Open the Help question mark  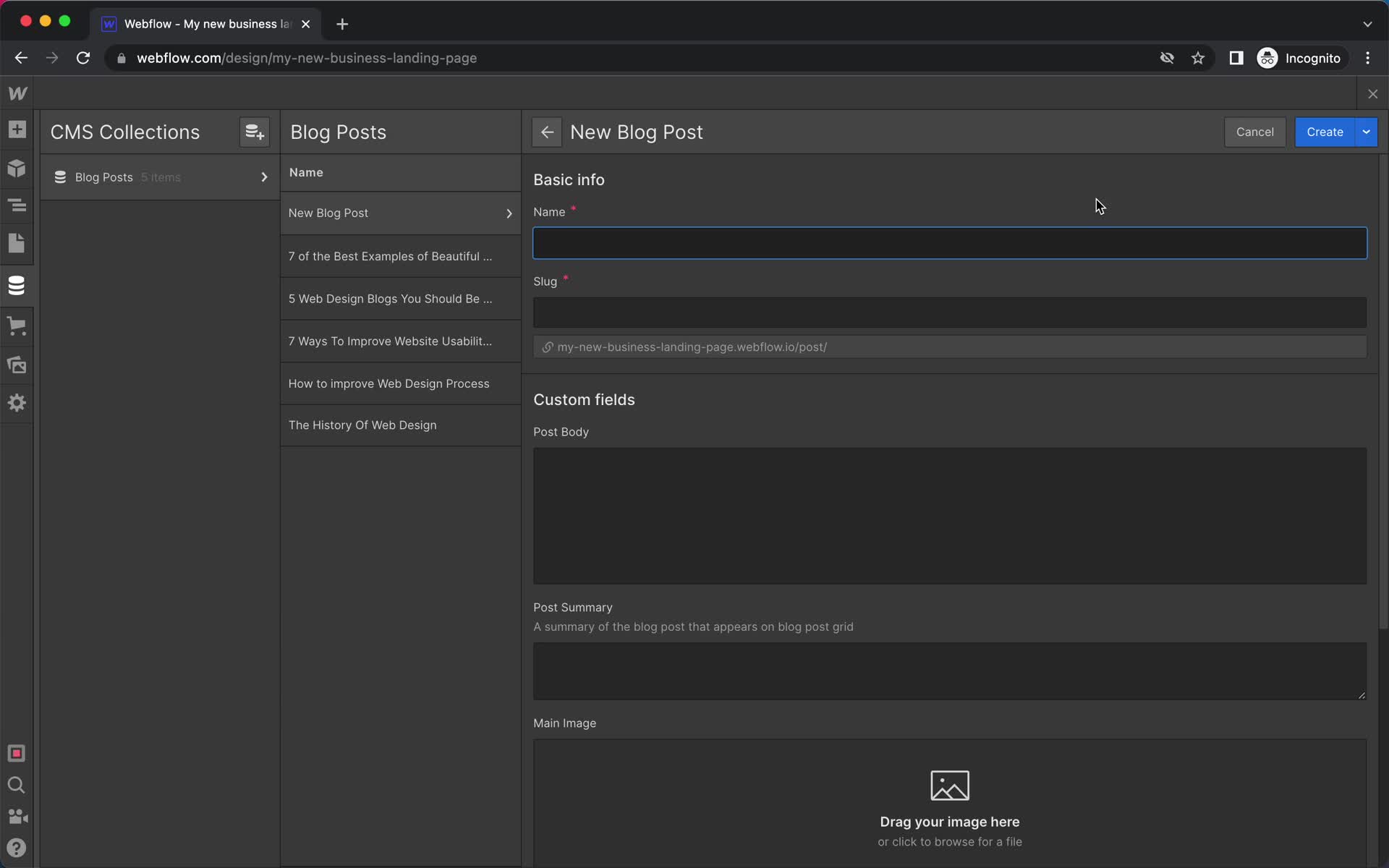coord(17,848)
